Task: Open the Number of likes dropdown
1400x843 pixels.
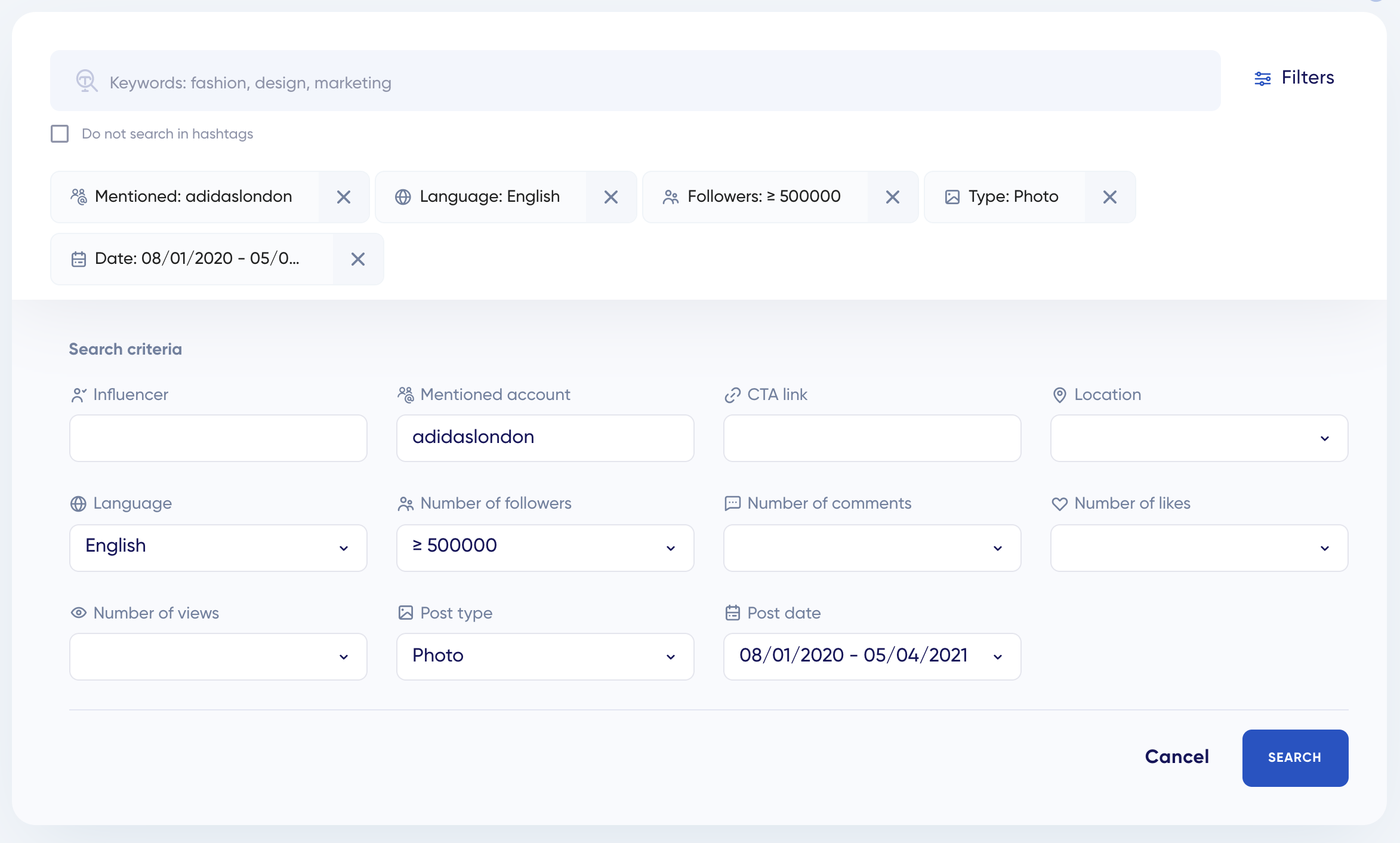Action: click(1199, 547)
